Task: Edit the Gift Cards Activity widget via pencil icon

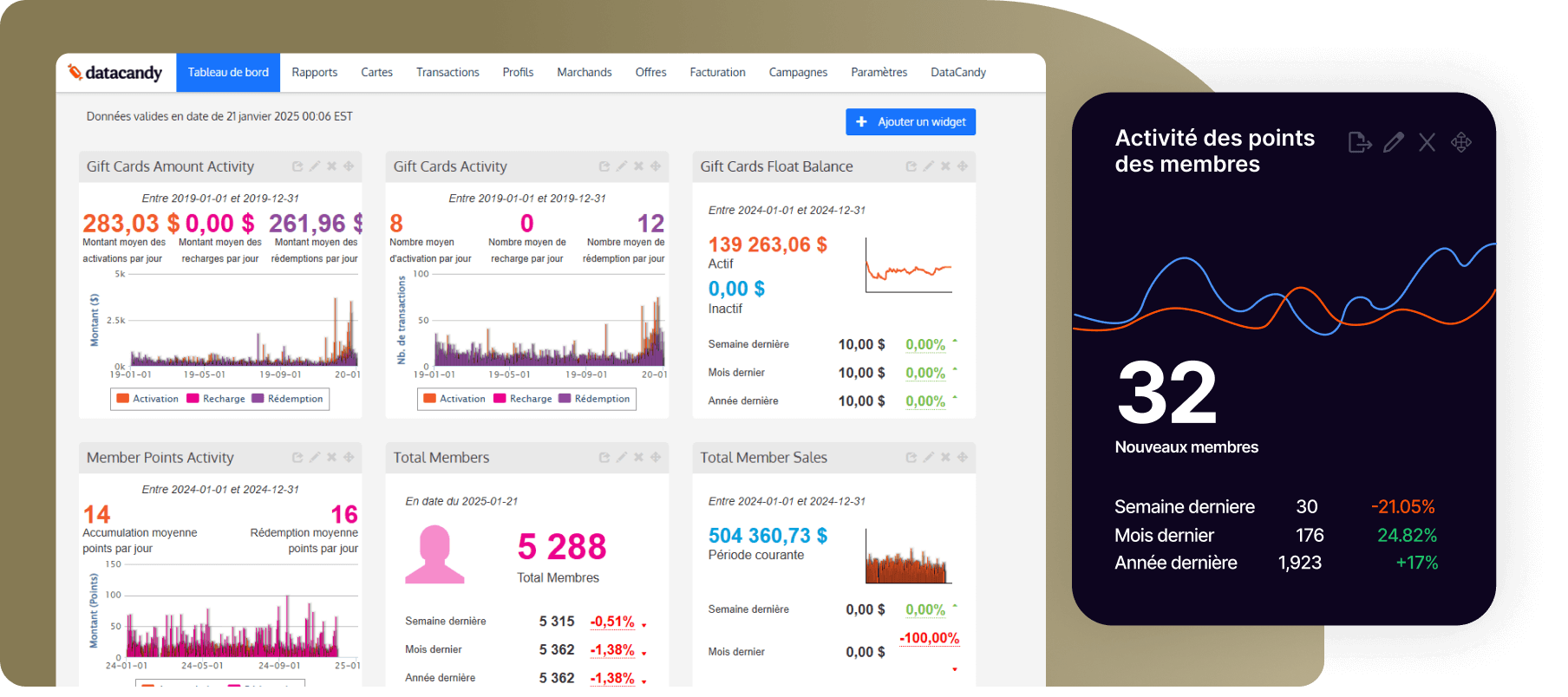Action: tap(622, 166)
